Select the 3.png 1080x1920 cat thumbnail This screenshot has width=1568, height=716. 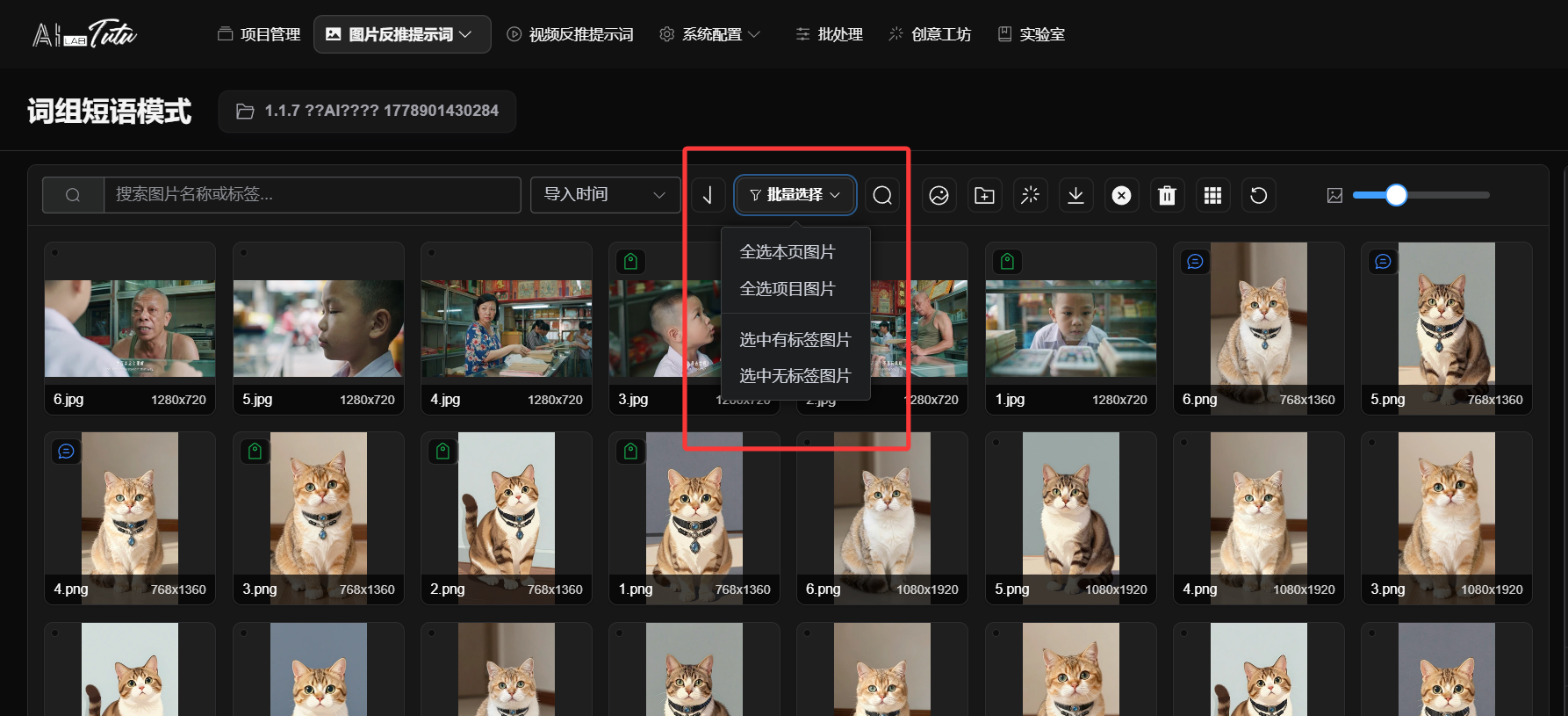coord(1447,517)
